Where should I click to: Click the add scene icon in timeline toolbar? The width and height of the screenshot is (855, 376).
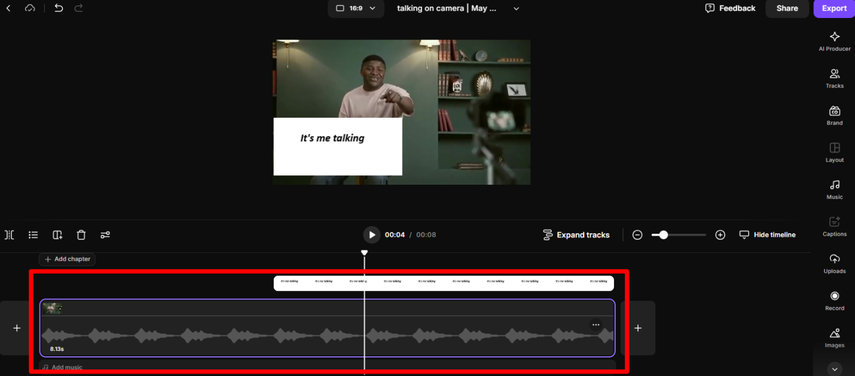pos(57,235)
